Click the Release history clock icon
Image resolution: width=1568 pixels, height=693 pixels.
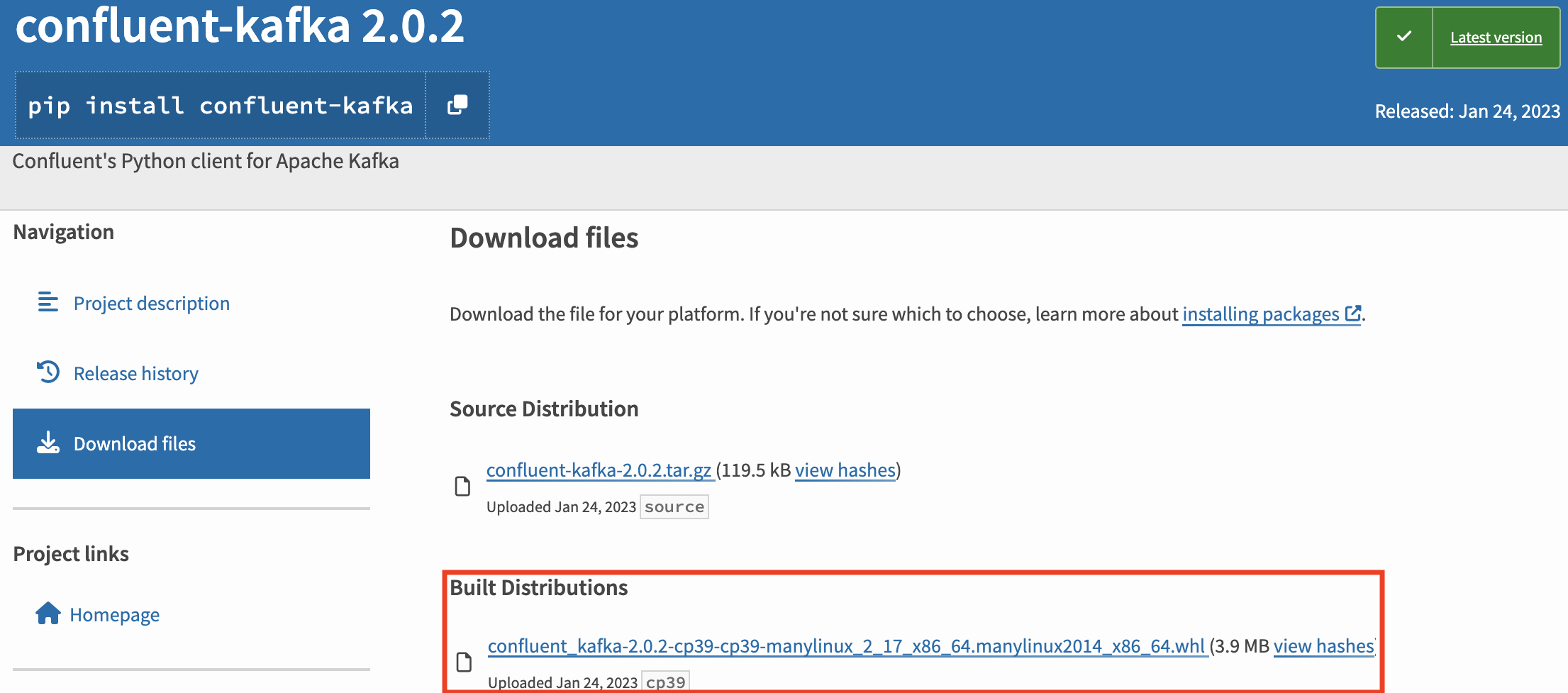tap(48, 372)
